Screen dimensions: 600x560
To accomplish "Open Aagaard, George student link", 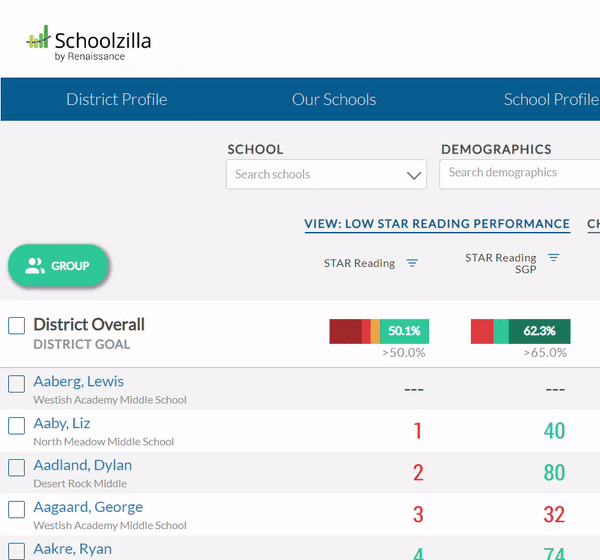I will tap(87, 507).
